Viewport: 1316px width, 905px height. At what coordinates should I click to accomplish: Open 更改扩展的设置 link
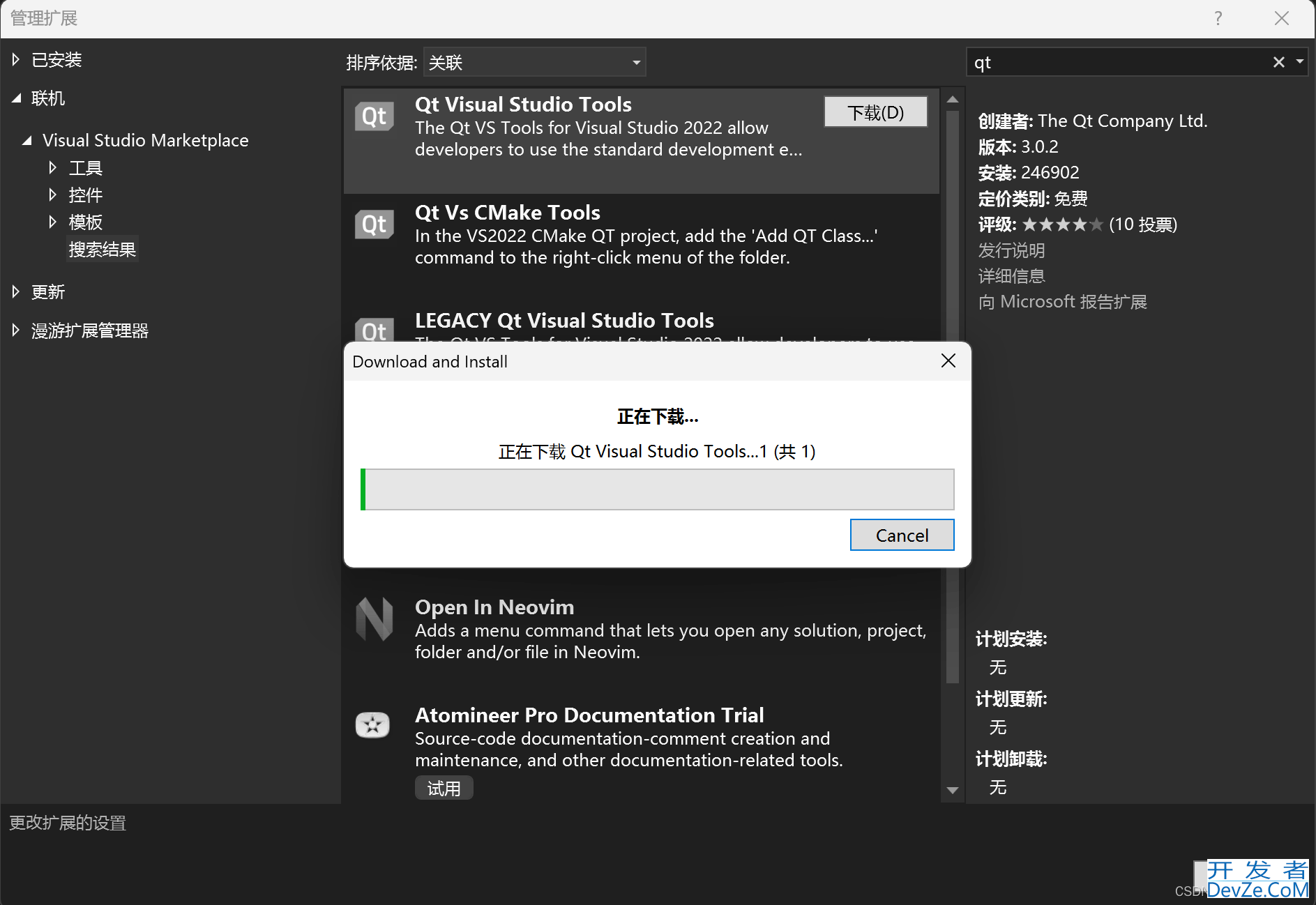click(x=68, y=823)
